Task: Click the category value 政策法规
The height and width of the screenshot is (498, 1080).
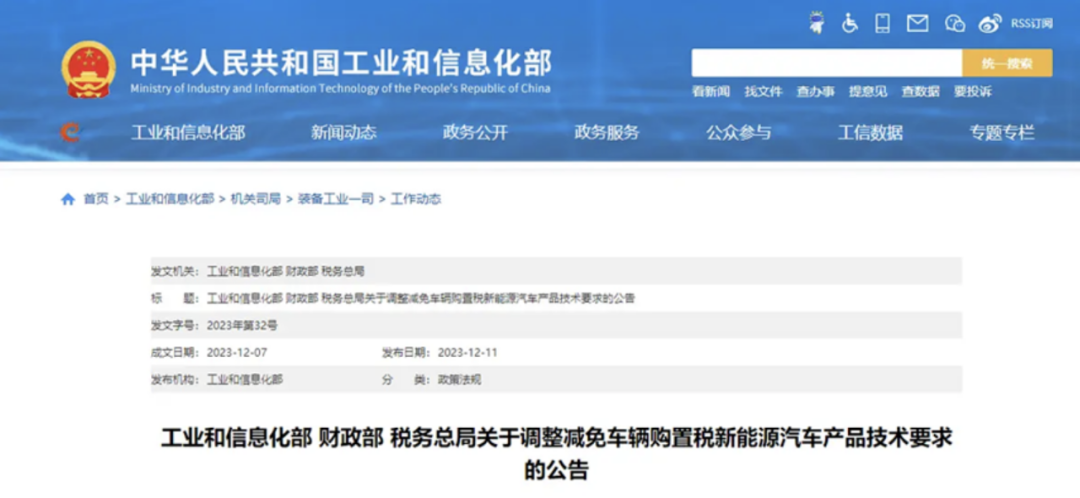Action: pos(459,380)
